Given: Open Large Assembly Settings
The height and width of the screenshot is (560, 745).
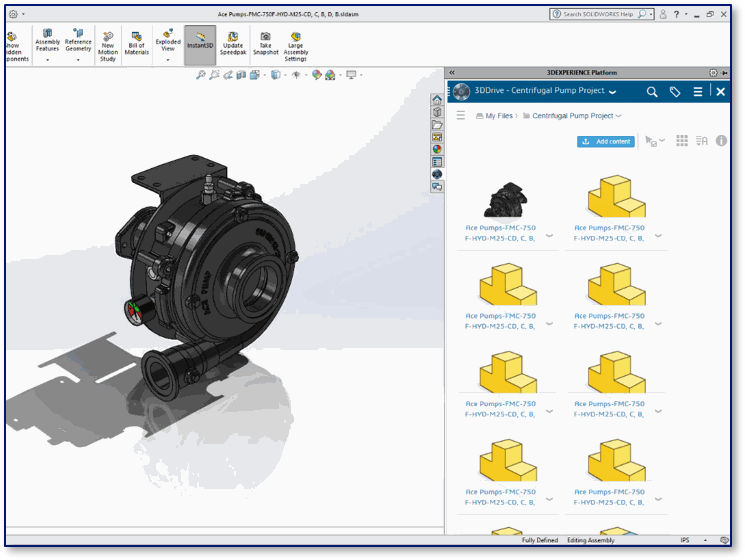Looking at the screenshot, I should pyautogui.click(x=296, y=46).
